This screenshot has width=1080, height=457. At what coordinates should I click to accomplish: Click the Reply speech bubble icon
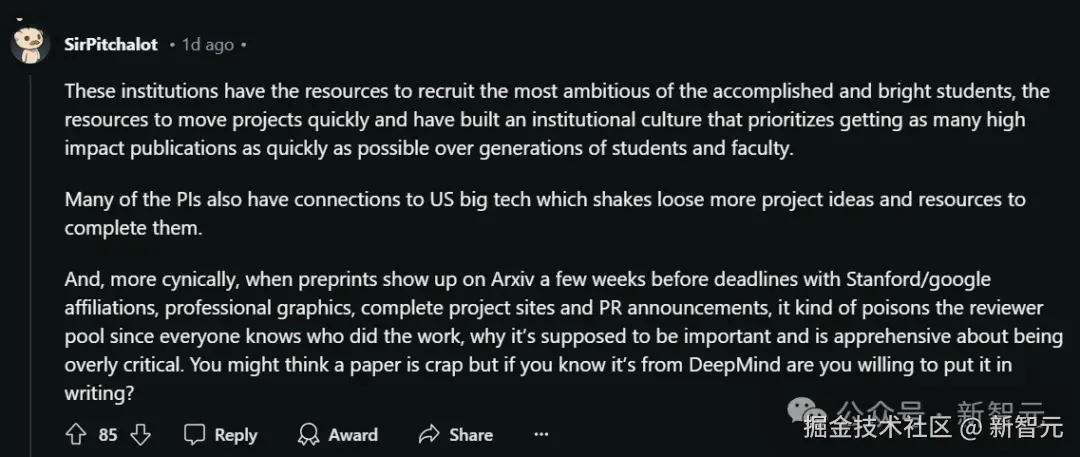195,434
